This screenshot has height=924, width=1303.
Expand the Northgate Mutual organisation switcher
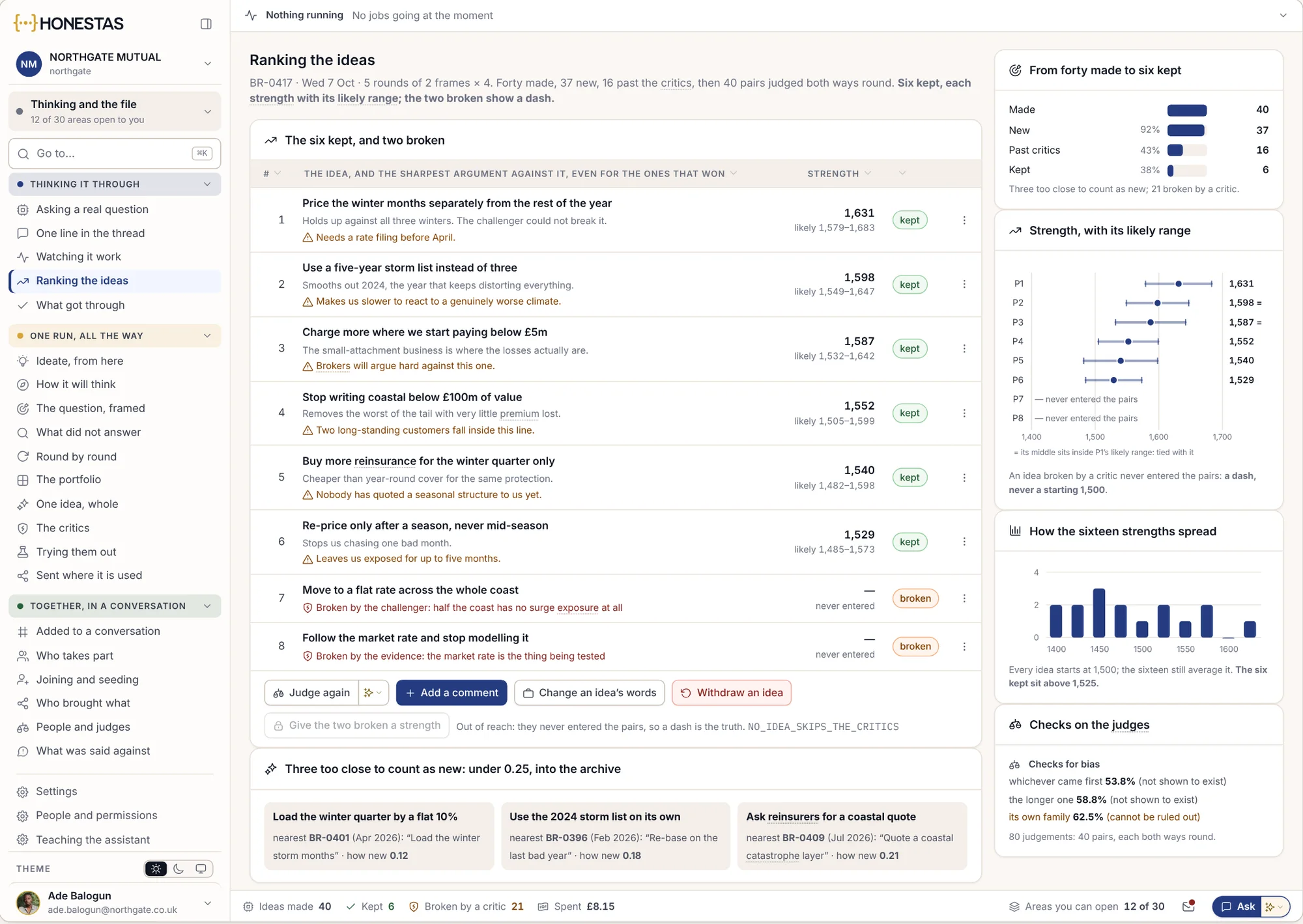[208, 64]
